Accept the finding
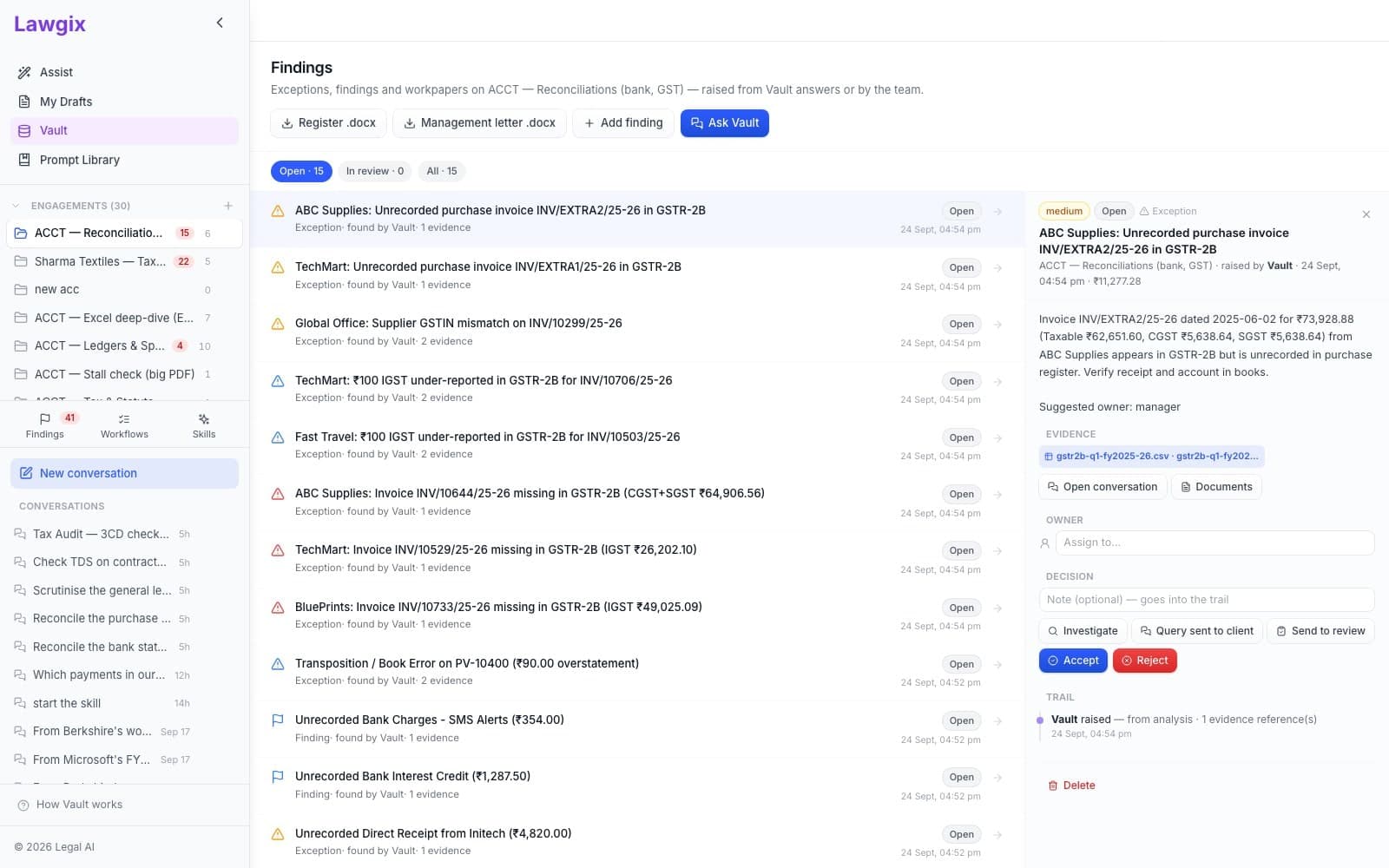Image resolution: width=1389 pixels, height=868 pixels. 1073,661
